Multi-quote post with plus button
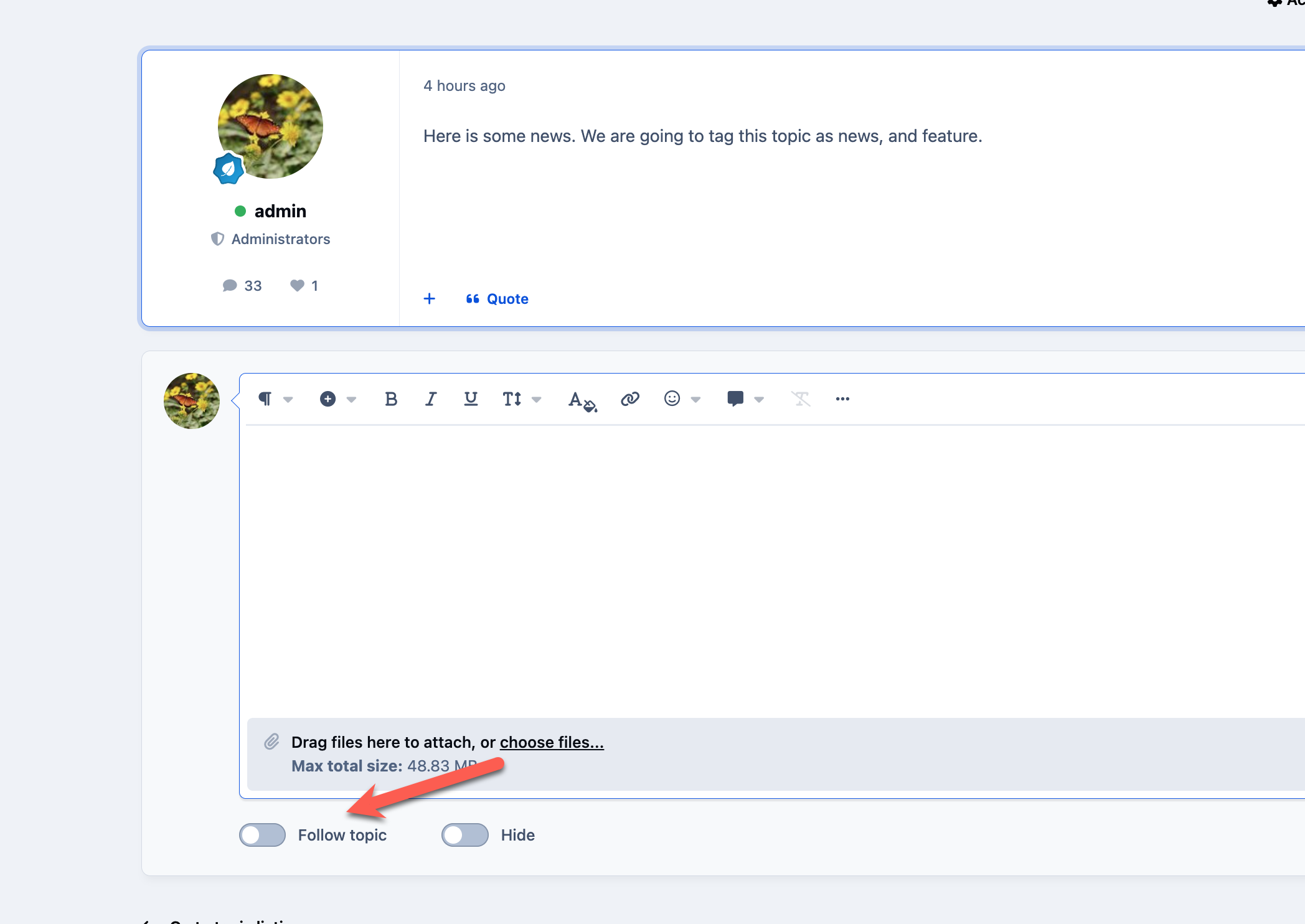The width and height of the screenshot is (1305, 924). [x=430, y=299]
